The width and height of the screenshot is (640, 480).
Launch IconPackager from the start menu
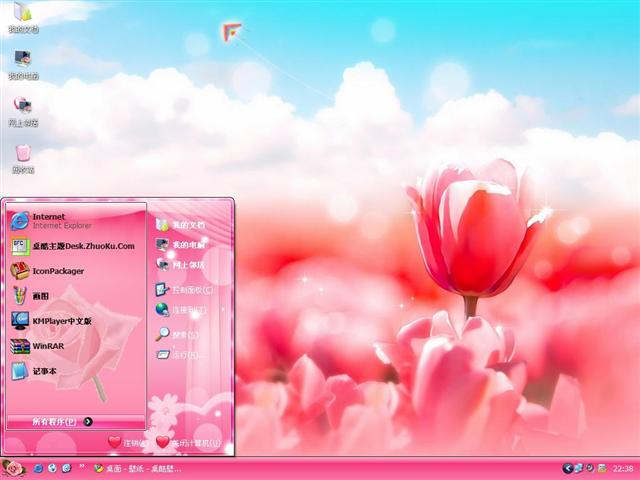(x=77, y=271)
